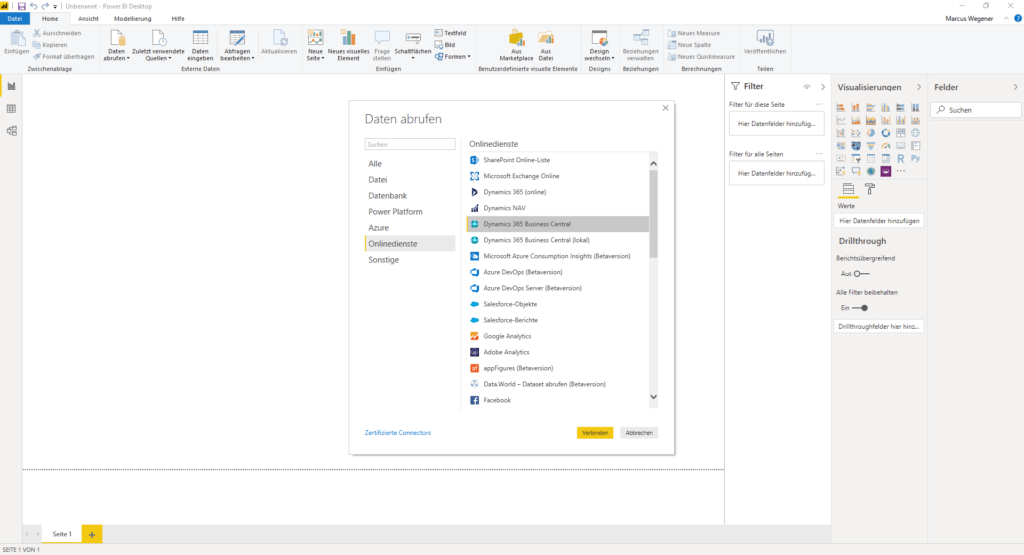Select the Aus Marketplace icon
Screen dimensions: 1024x555
click(x=516, y=45)
